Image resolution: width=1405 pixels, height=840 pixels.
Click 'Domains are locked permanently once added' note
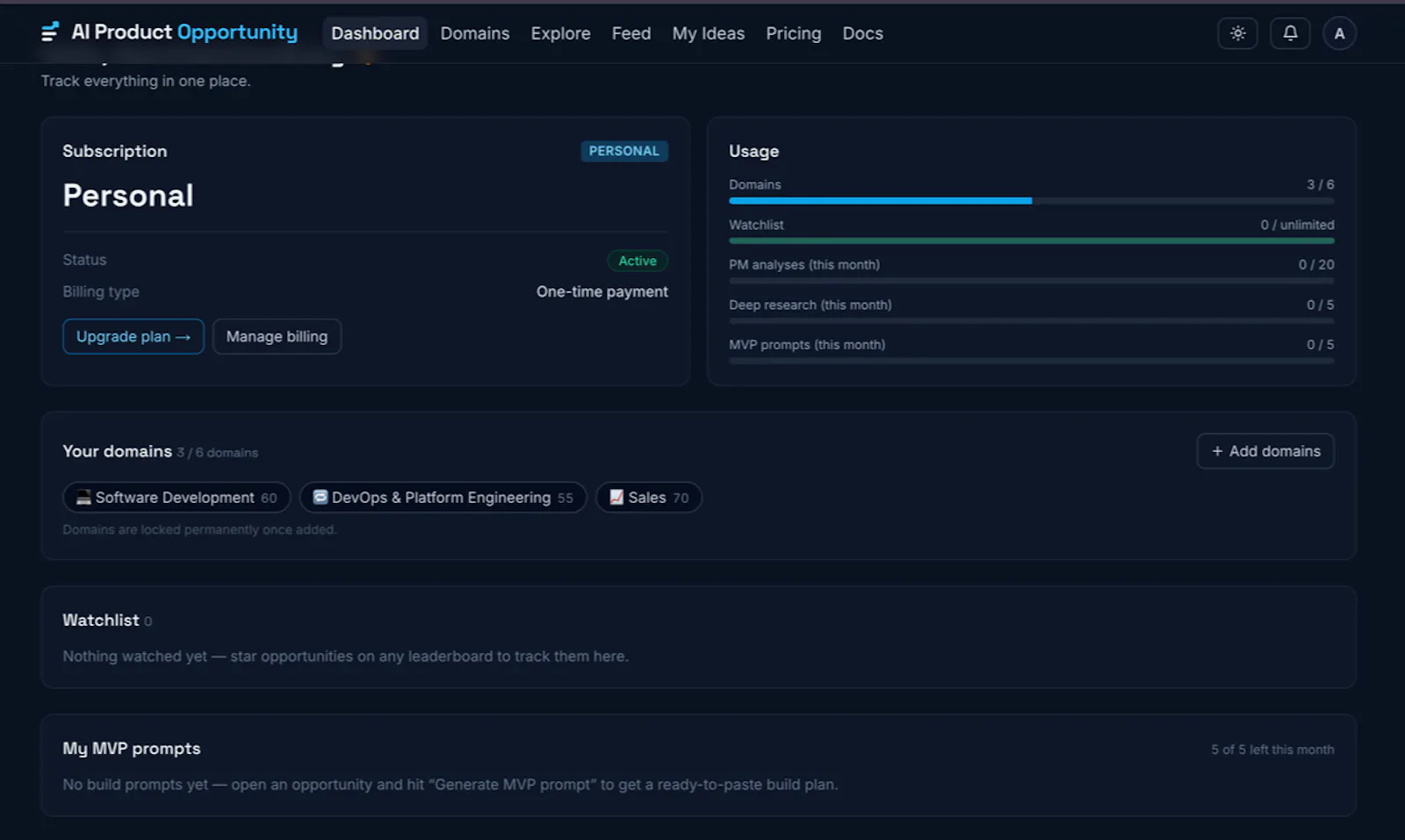(199, 529)
